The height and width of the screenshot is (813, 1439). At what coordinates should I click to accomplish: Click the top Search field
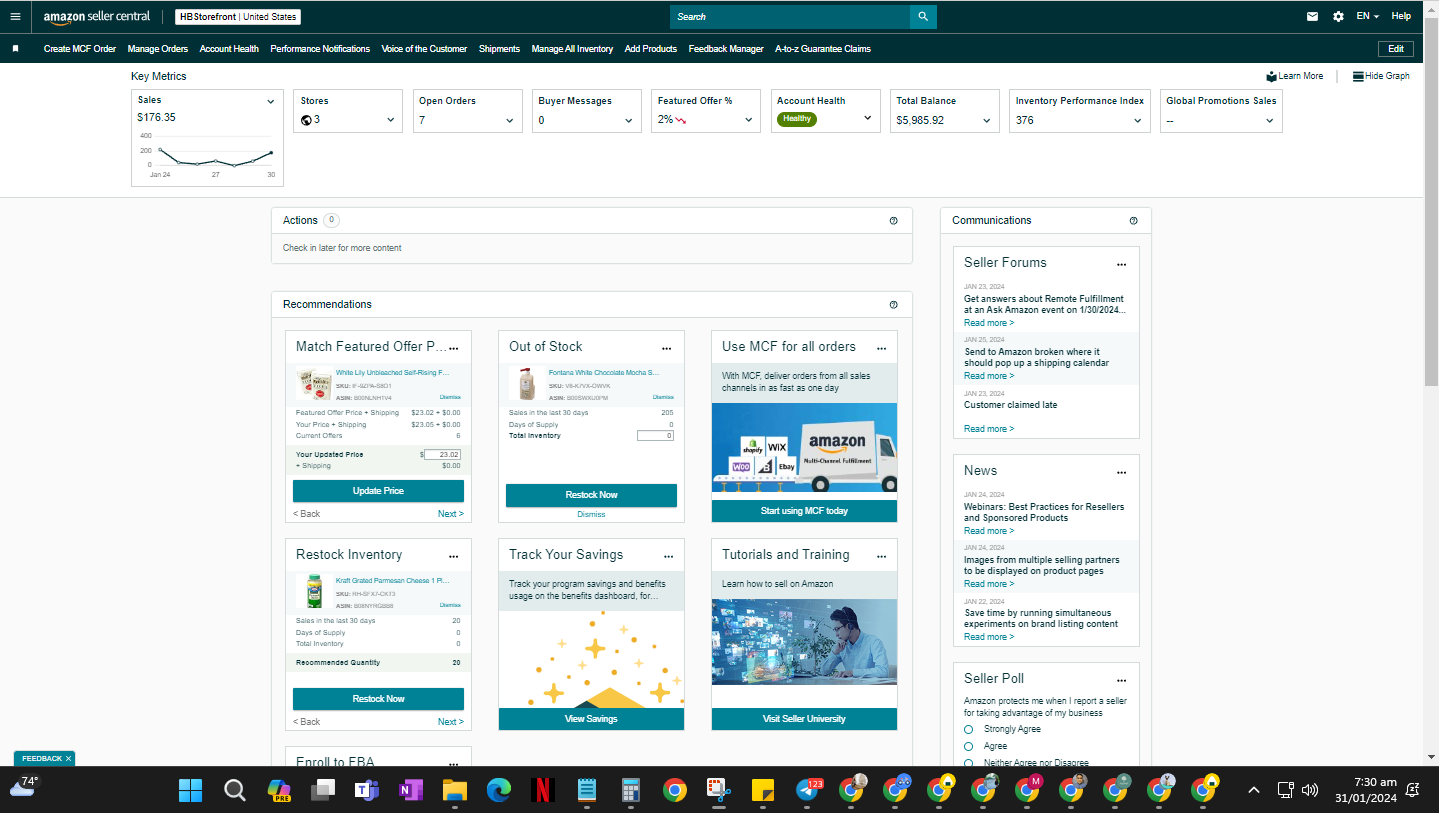point(790,17)
